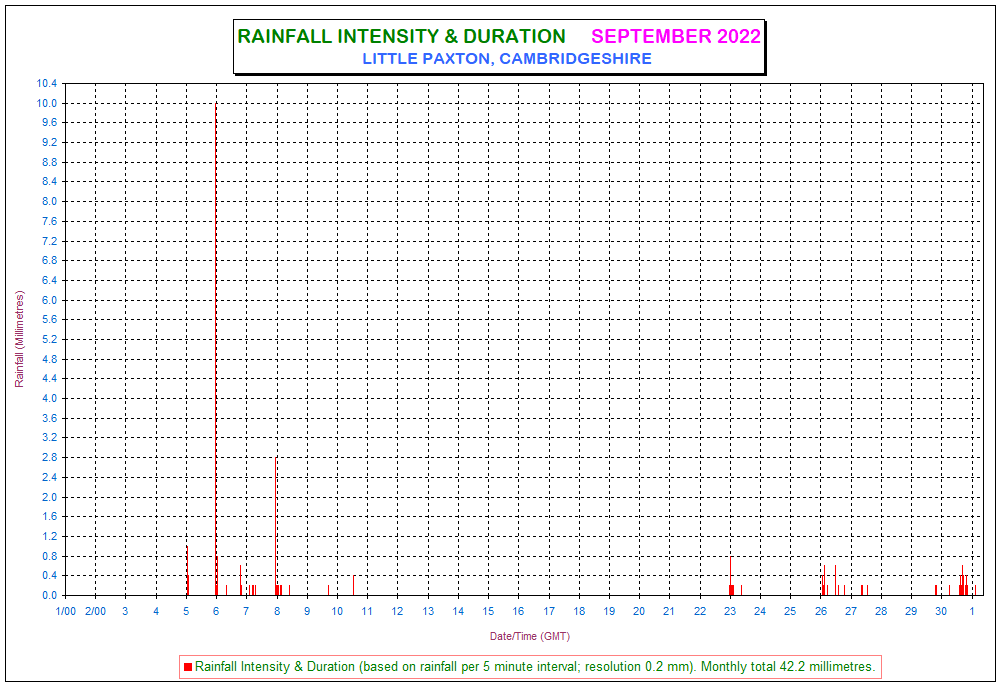Click the 2.8 y-axis value
The image size is (1001, 686).
(x=49, y=458)
